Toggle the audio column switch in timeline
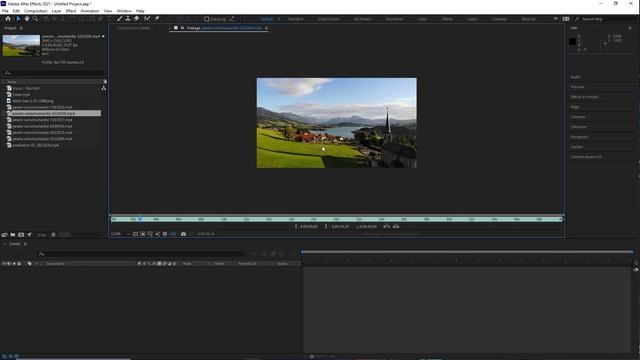640x360 pixels. point(9,264)
